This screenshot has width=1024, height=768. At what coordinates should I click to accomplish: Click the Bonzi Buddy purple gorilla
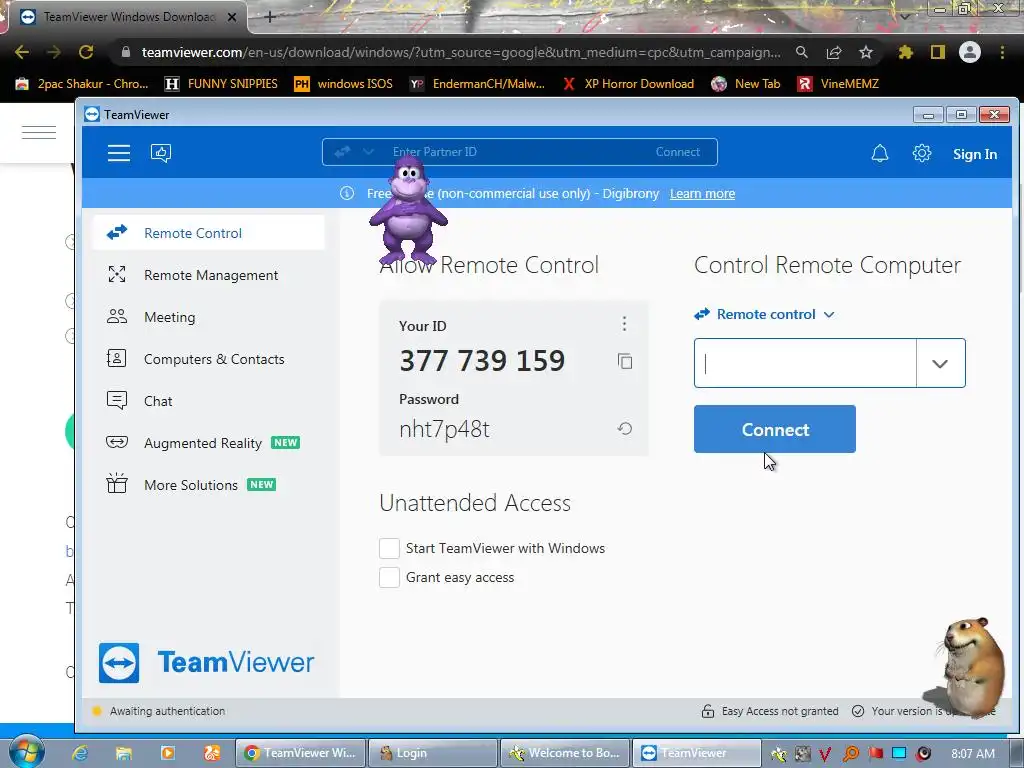click(x=408, y=210)
